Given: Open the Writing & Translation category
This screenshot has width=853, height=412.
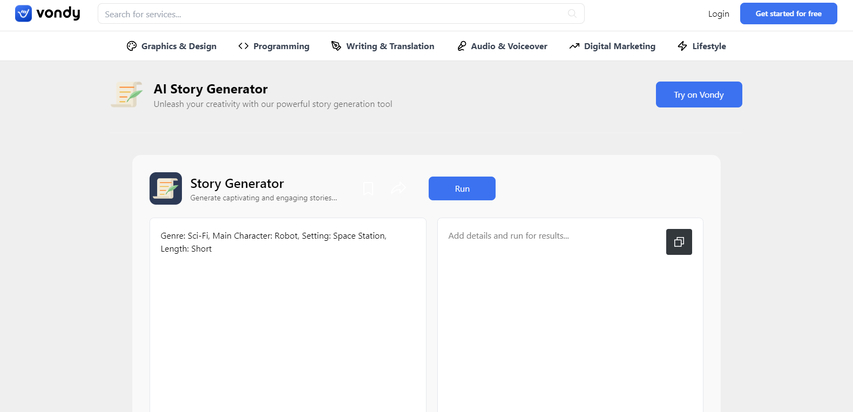Looking at the screenshot, I should (x=382, y=46).
